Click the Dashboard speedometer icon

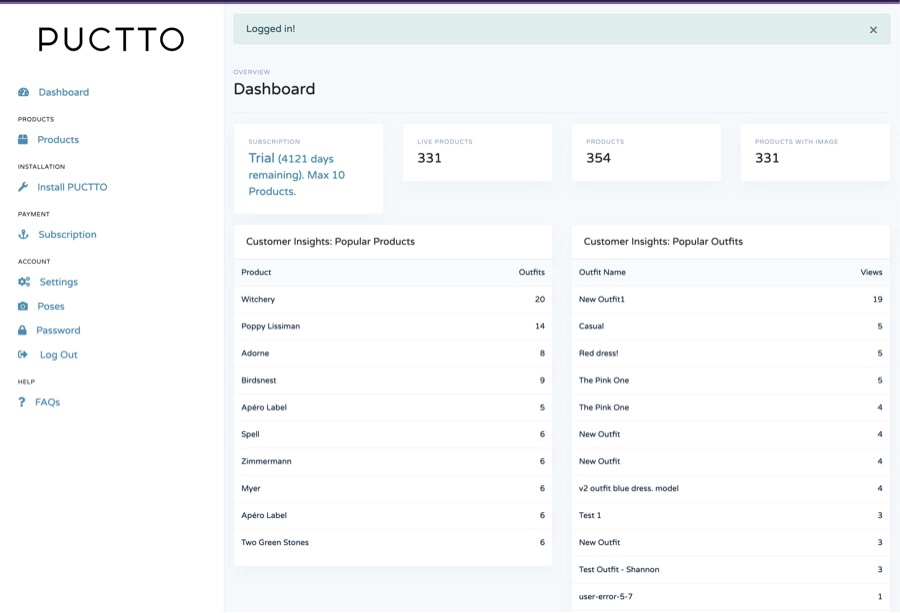24,92
